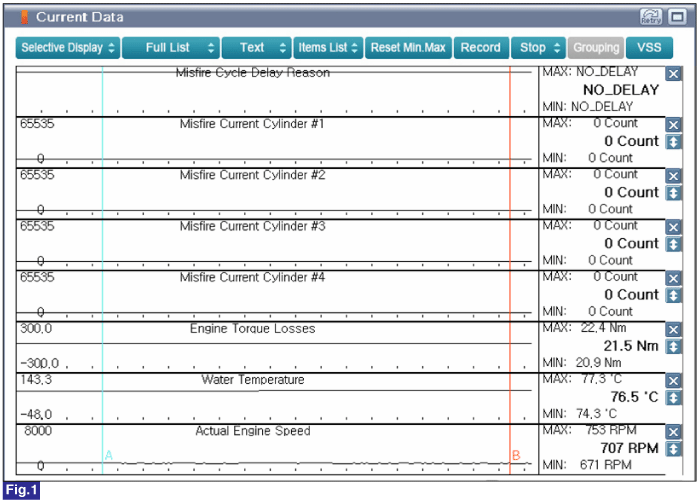Click the MIN 671 RPM reading
Image resolution: width=700 pixels, height=503 pixels.
[587, 465]
